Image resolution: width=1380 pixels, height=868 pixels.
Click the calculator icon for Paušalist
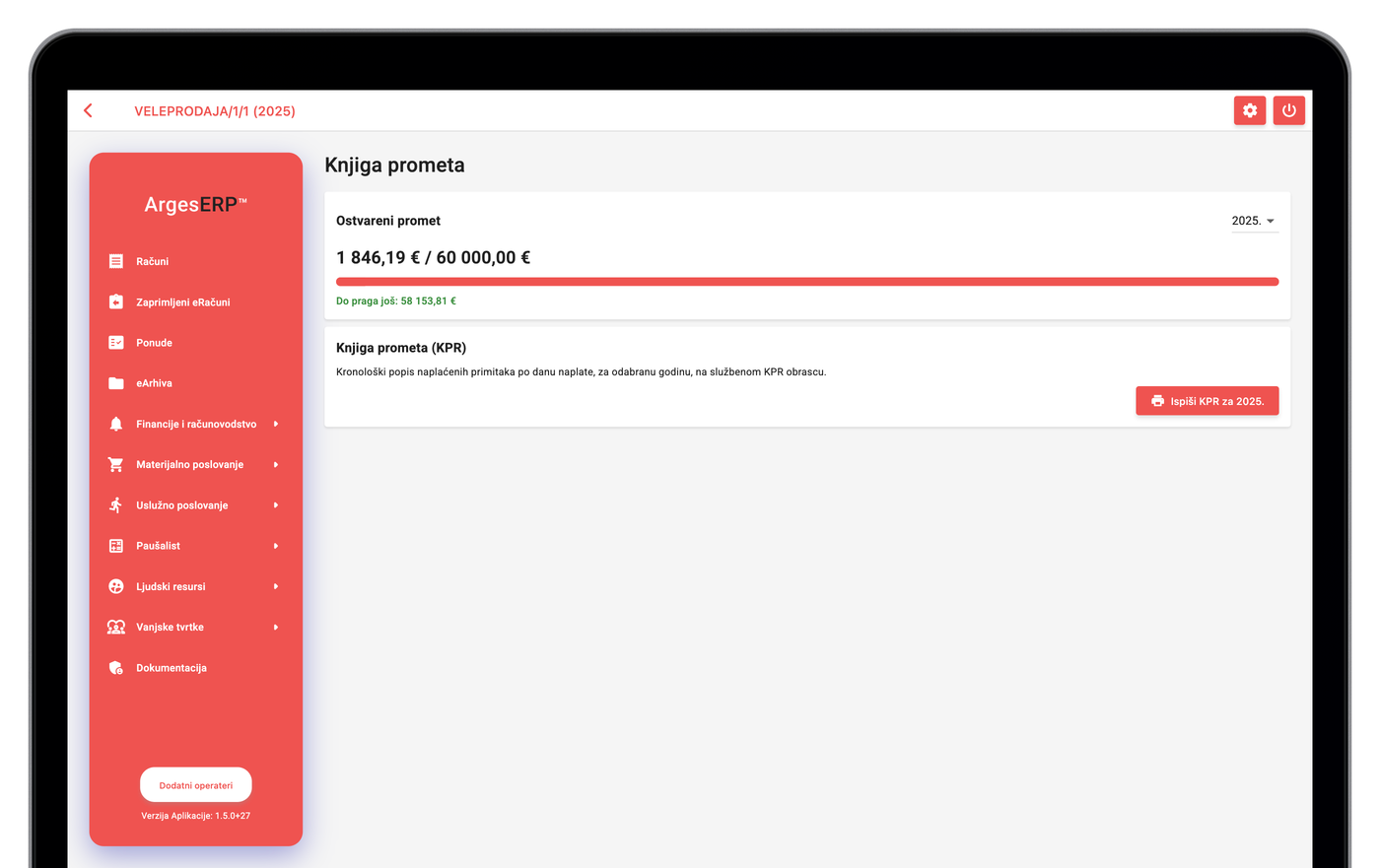coord(116,546)
